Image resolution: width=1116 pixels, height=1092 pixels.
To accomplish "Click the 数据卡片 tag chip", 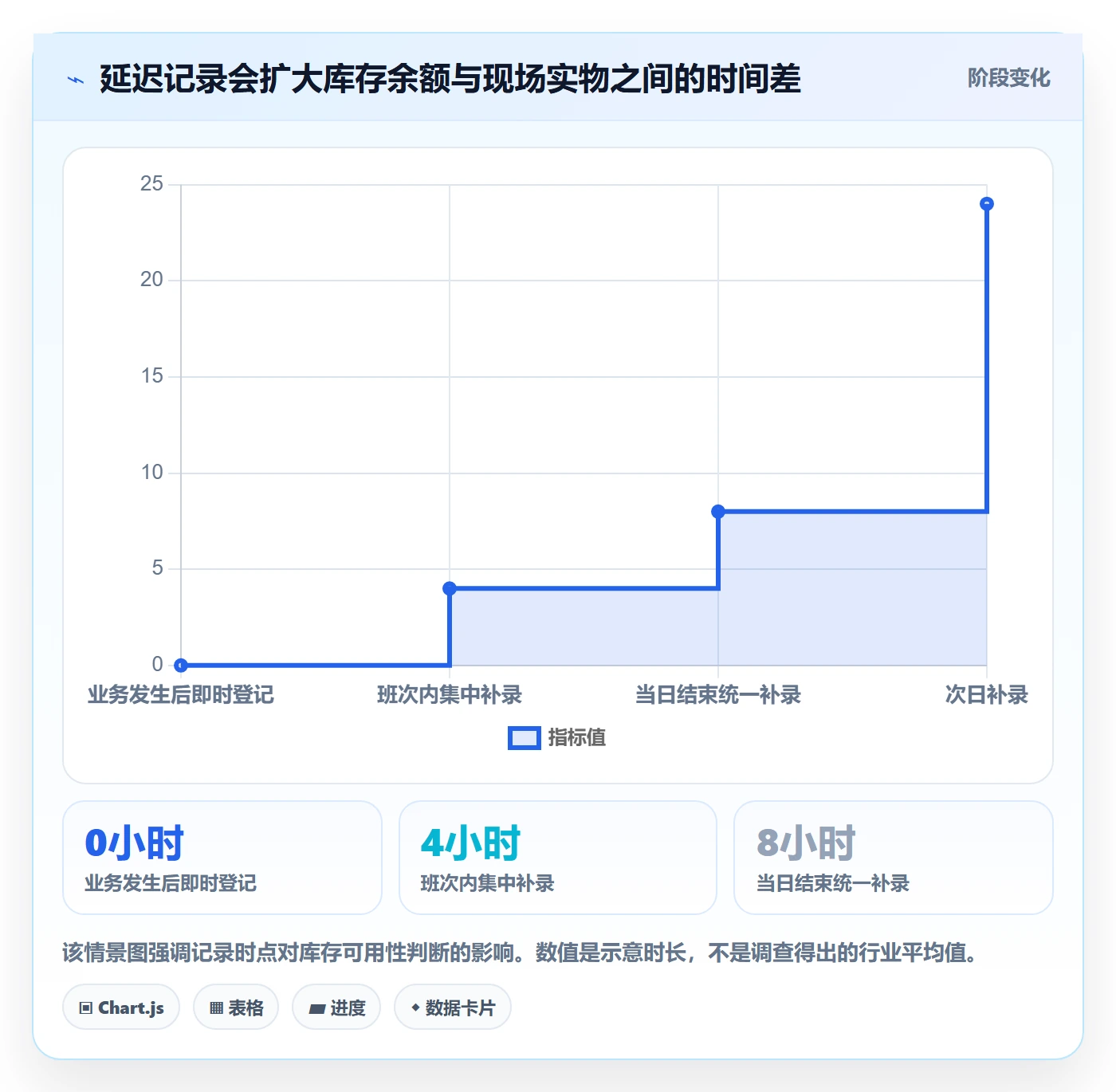I will point(453,1008).
